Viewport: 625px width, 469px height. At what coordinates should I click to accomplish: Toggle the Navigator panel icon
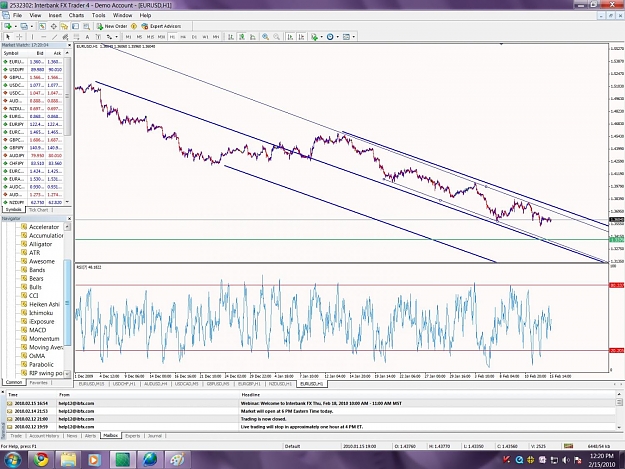(x=64, y=26)
